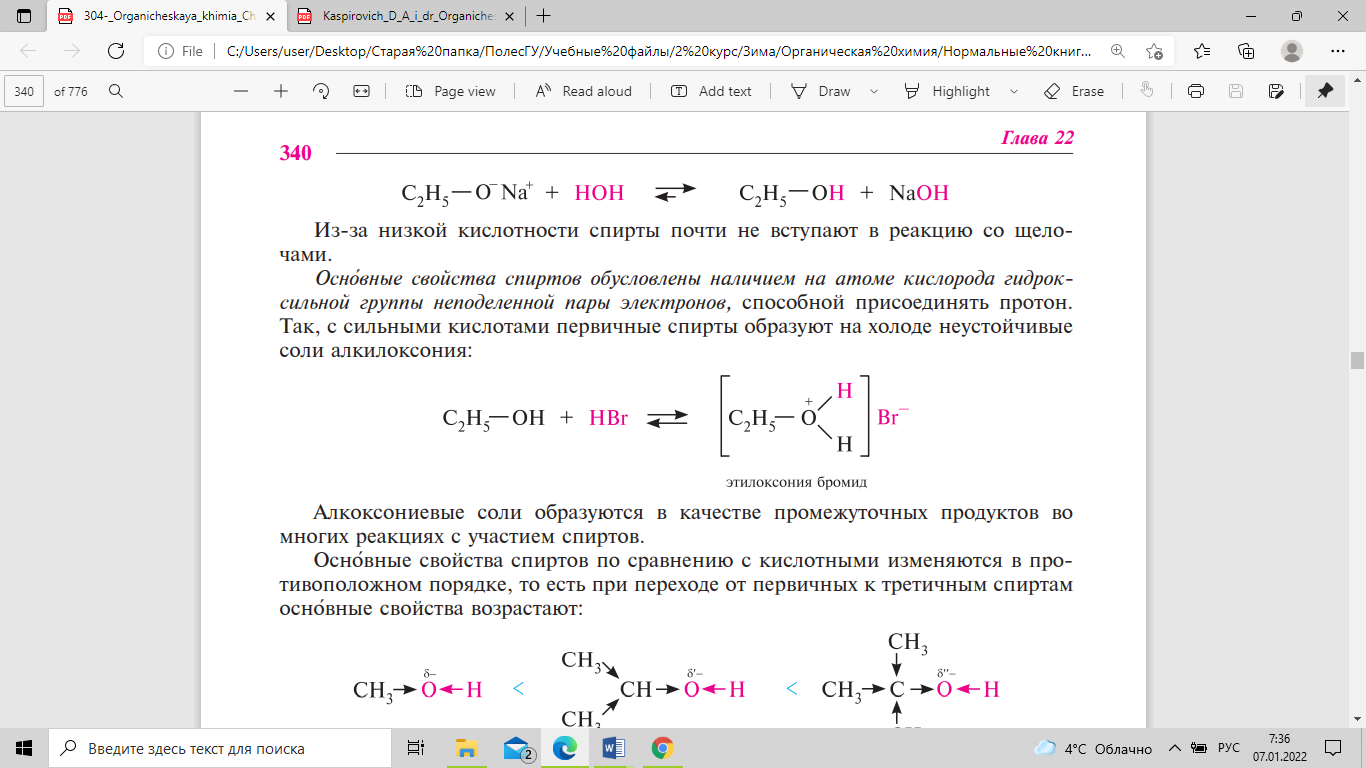Zoom in the PDF with plus
Screen dimensions: 1366x768
[x=281, y=91]
